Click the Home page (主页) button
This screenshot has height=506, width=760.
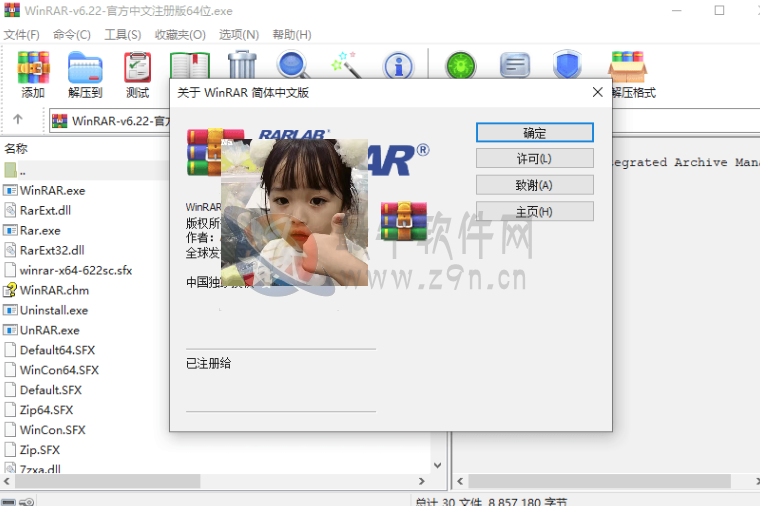535,211
